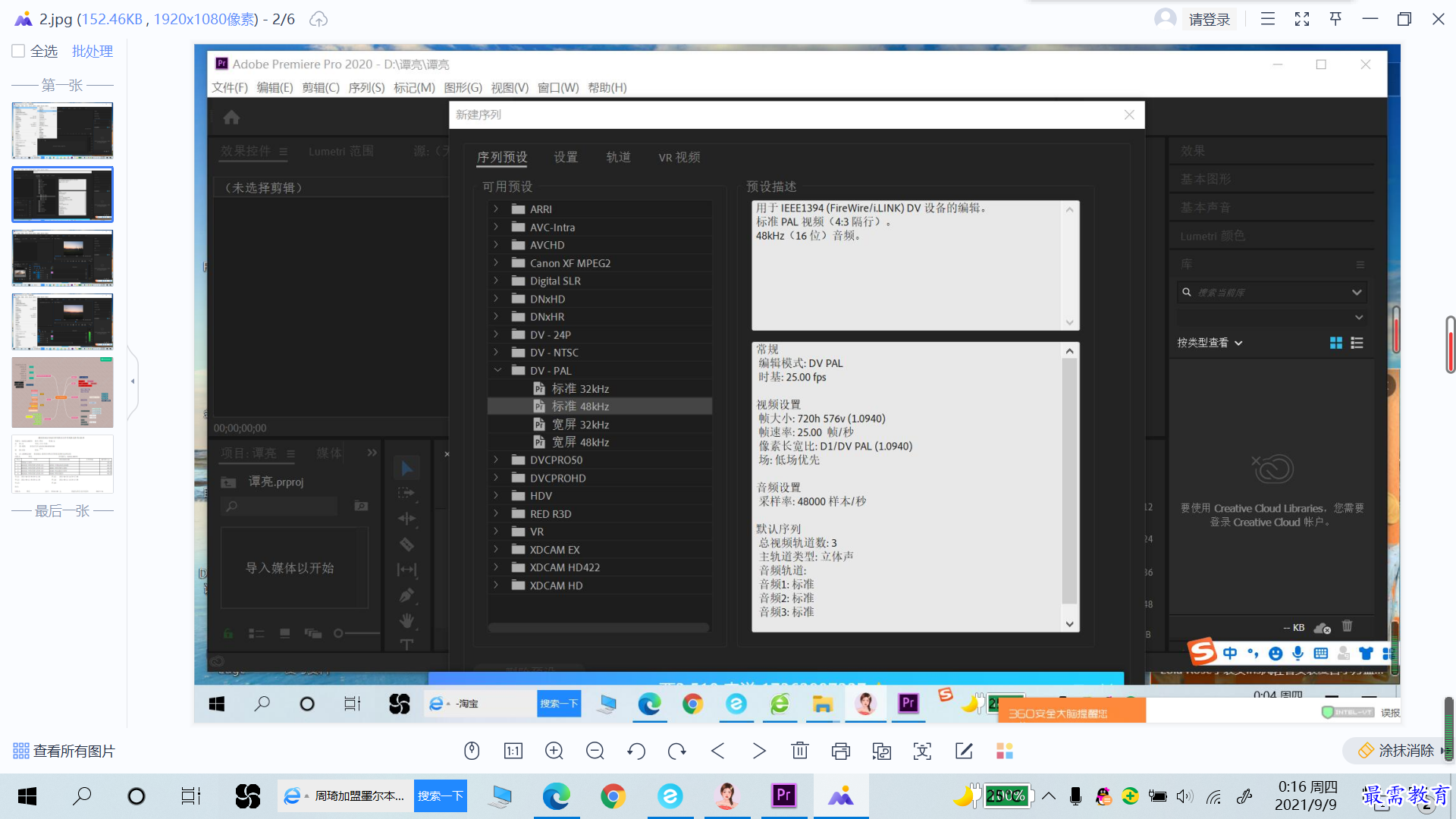Delete the current image with trash icon
This screenshot has height=819, width=1456.
800,751
